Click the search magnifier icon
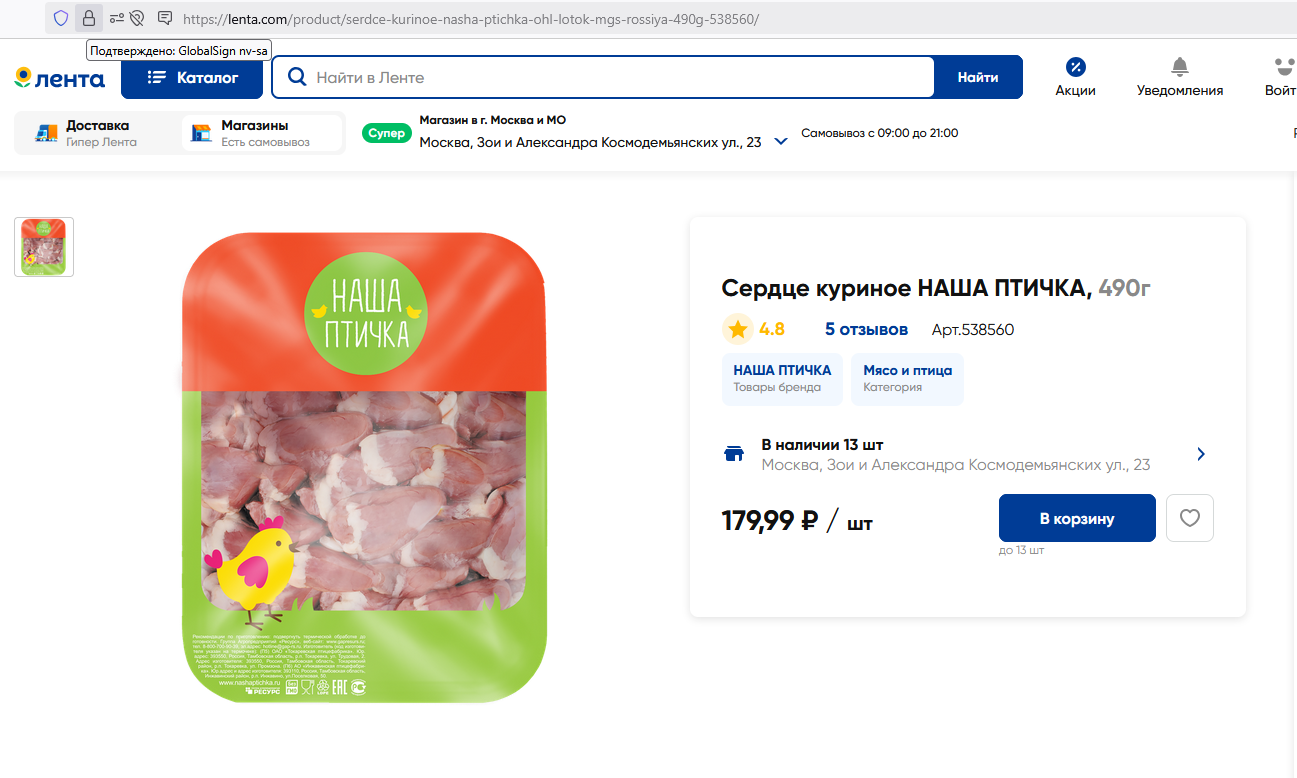The image size is (1297, 778). tap(296, 77)
